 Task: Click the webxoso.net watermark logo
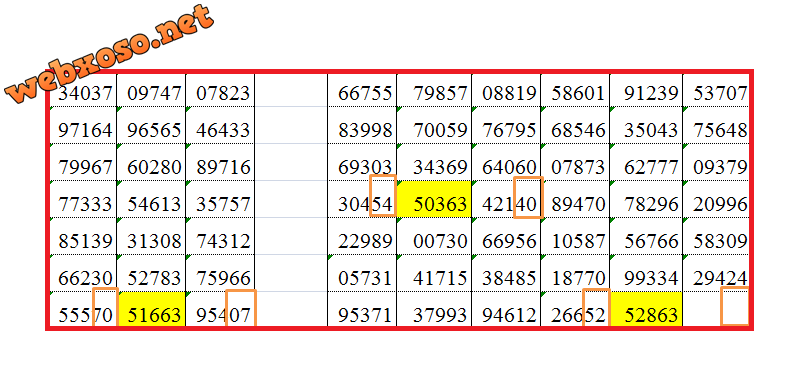[109, 54]
